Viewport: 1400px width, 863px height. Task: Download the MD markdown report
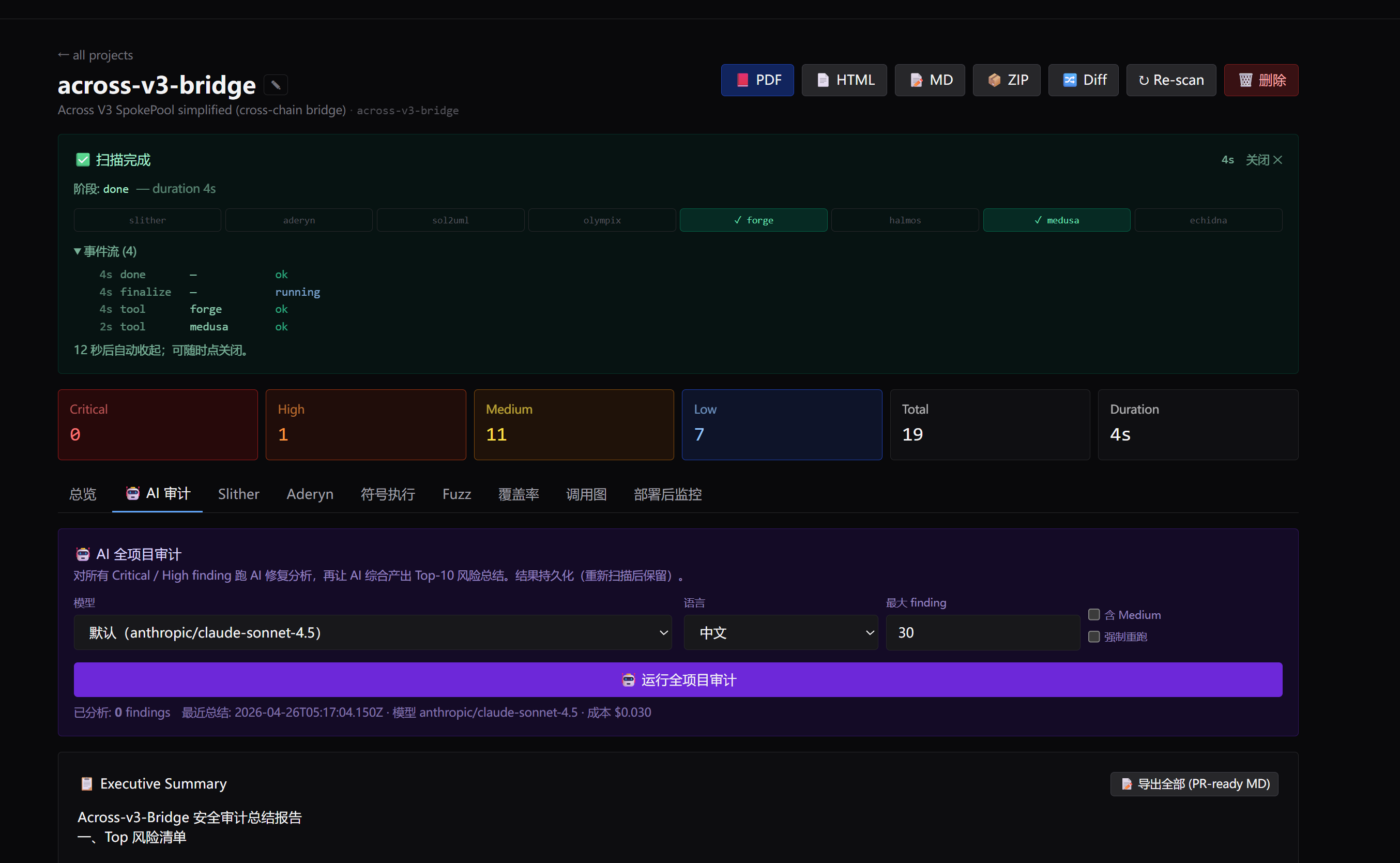pos(930,80)
